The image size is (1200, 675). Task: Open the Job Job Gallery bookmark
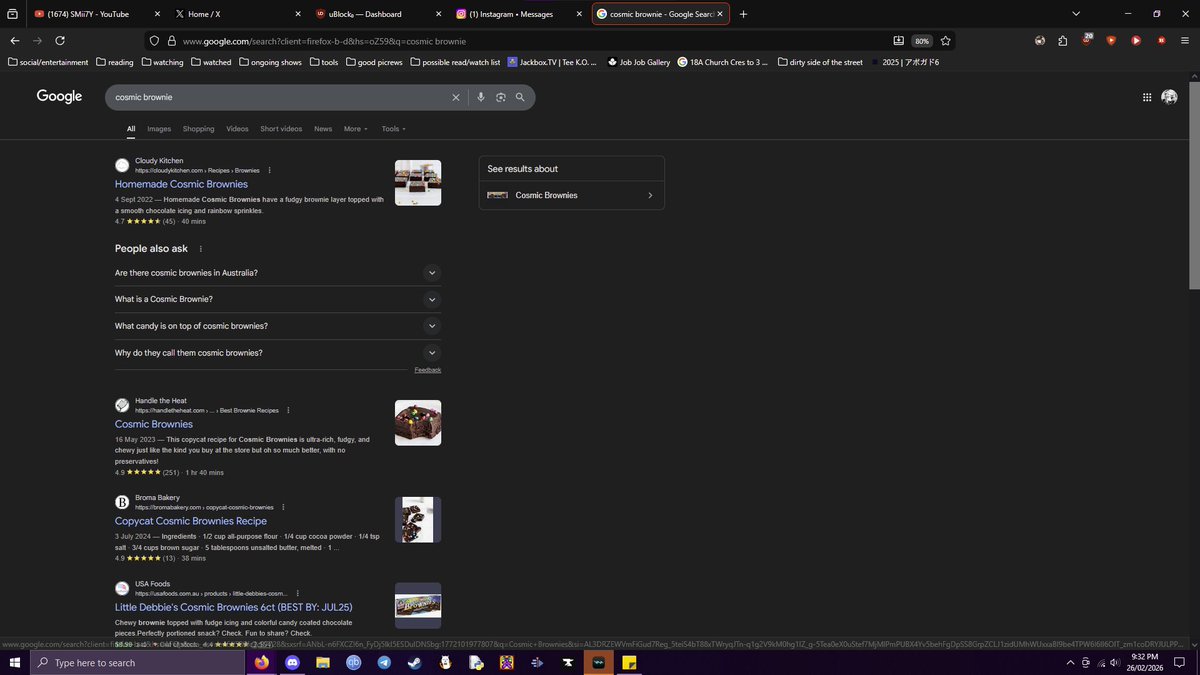pyautogui.click(x=638, y=62)
